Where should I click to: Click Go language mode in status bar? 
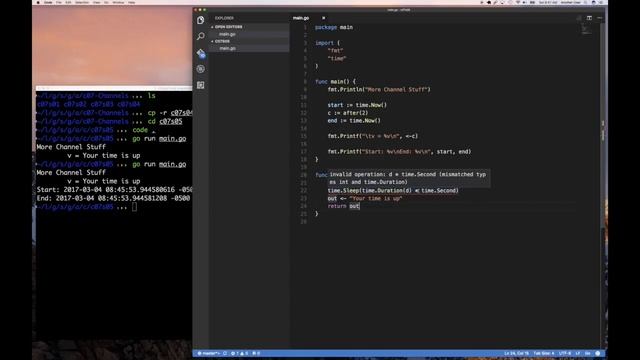(588, 353)
